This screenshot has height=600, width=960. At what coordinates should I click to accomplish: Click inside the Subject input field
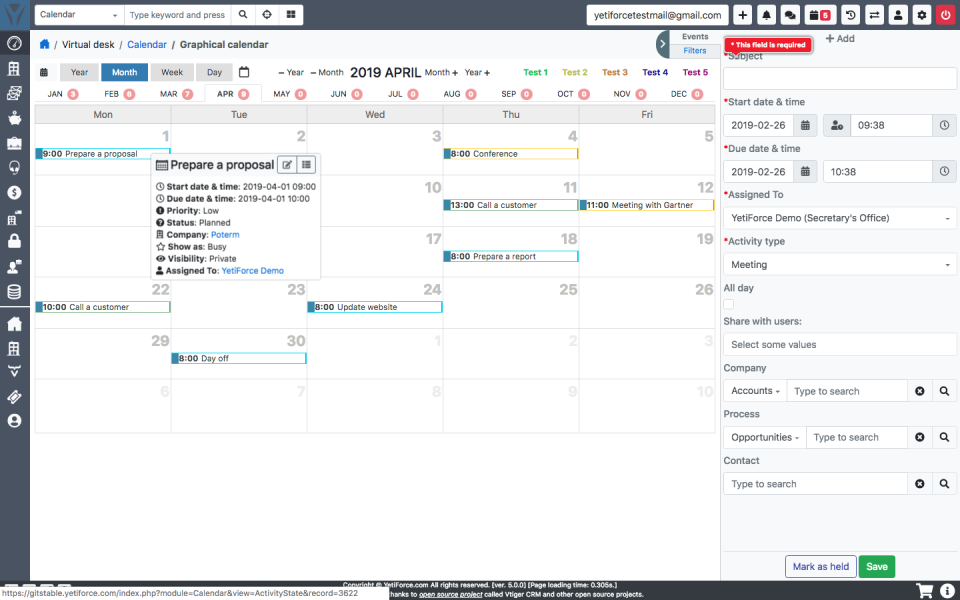click(839, 78)
